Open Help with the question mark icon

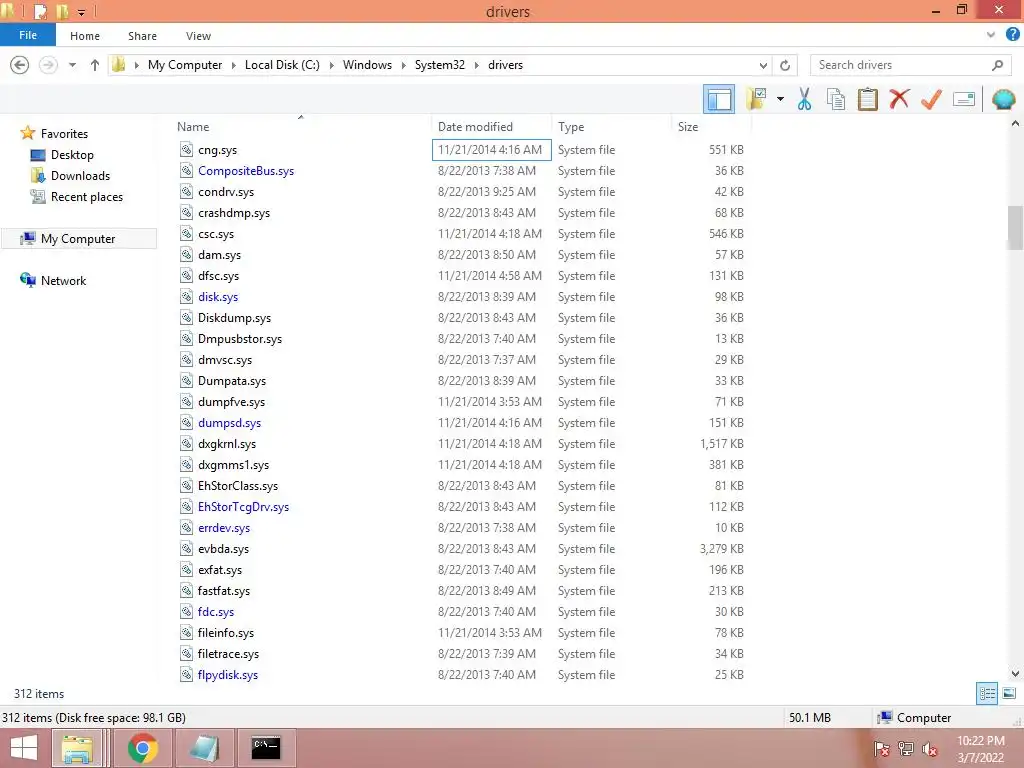click(1013, 35)
